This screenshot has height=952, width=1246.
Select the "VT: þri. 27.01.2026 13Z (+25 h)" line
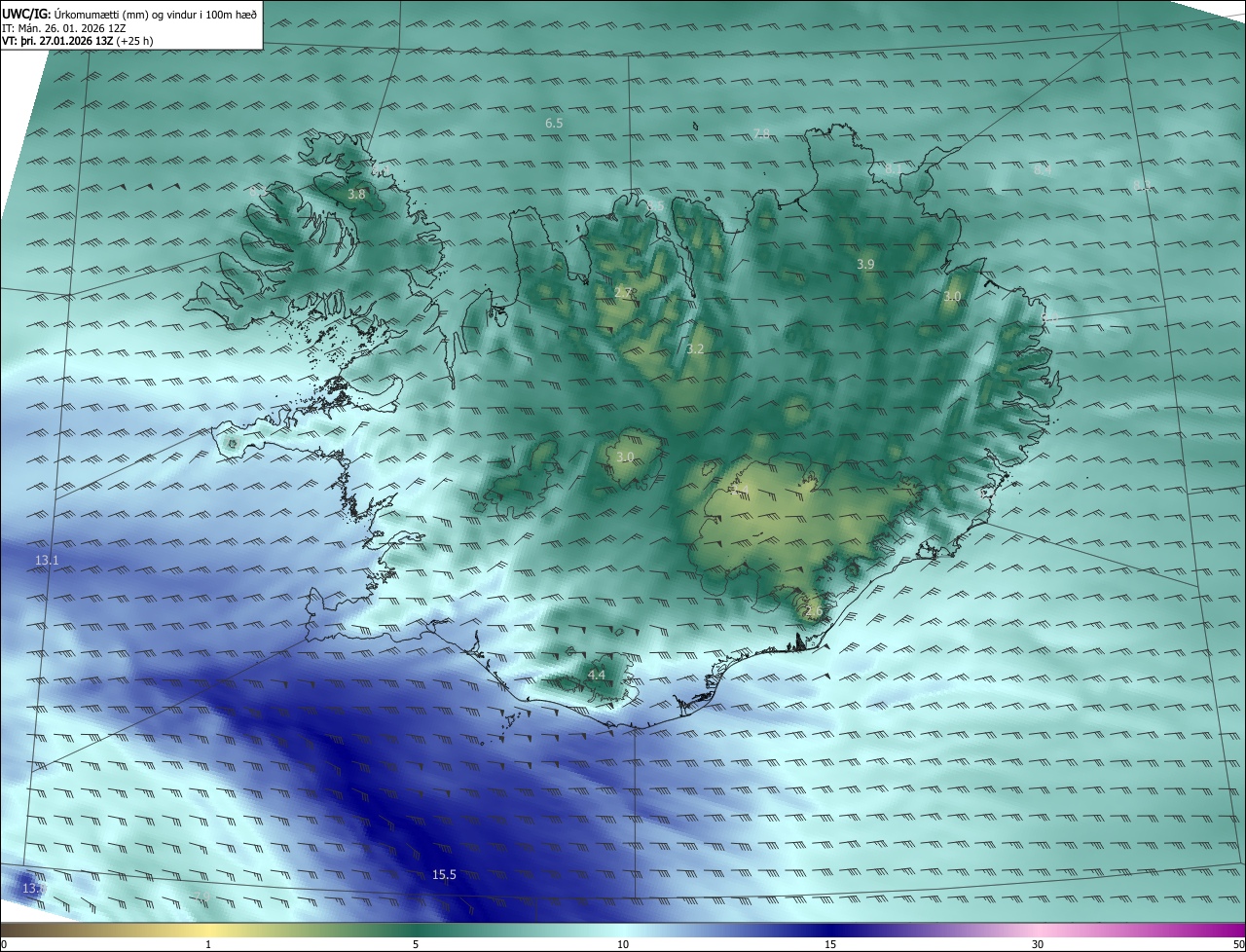click(78, 41)
